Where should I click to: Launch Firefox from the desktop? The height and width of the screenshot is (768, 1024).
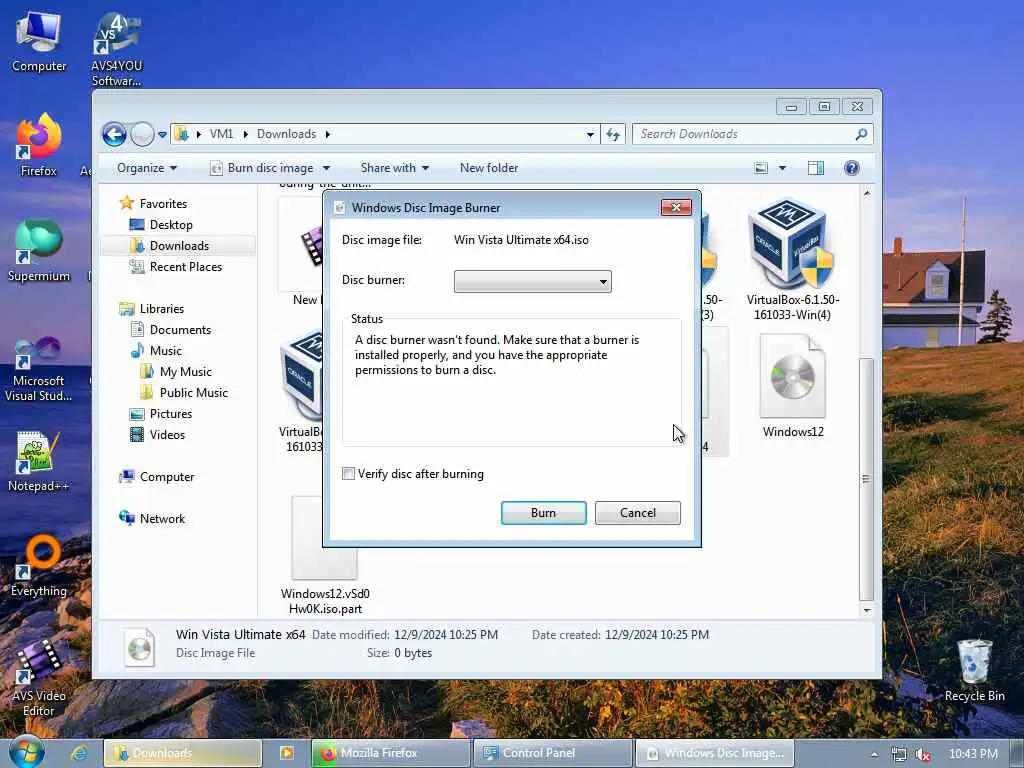[39, 145]
